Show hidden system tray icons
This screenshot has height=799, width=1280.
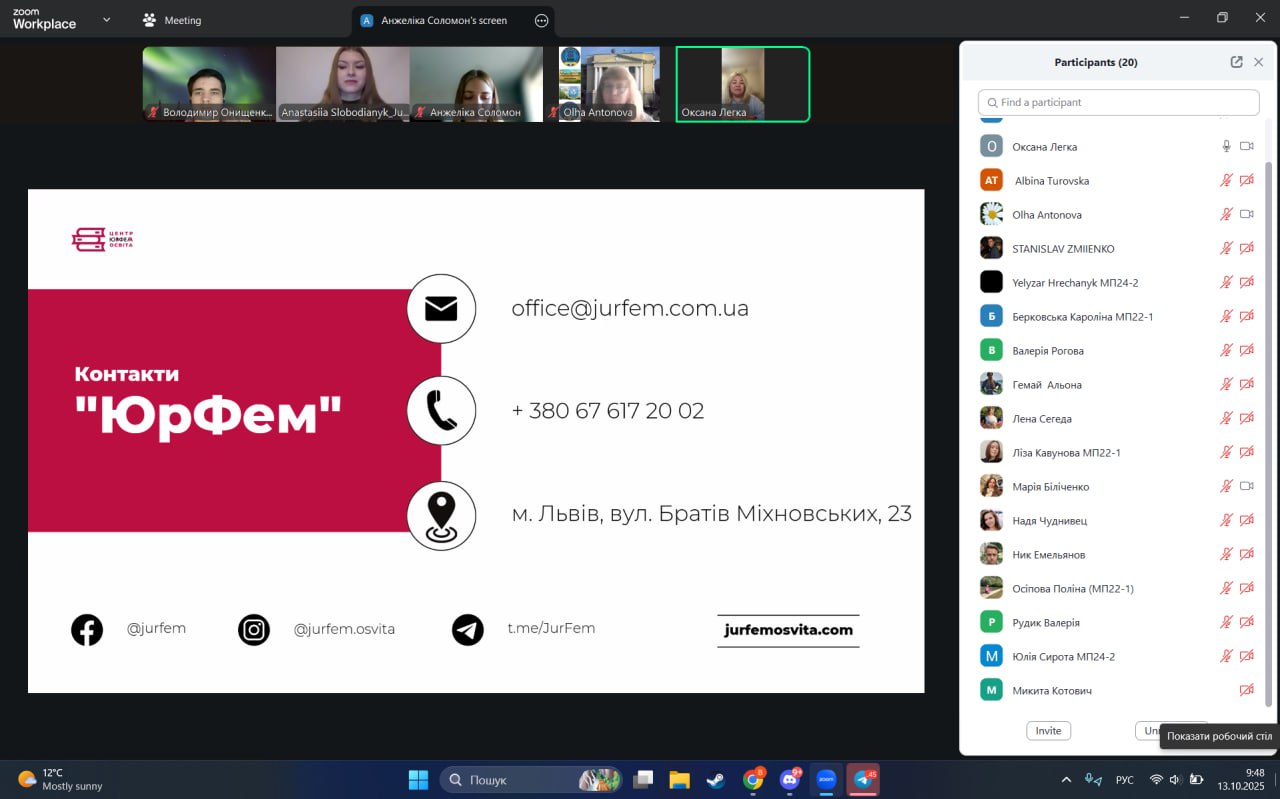click(x=1066, y=779)
